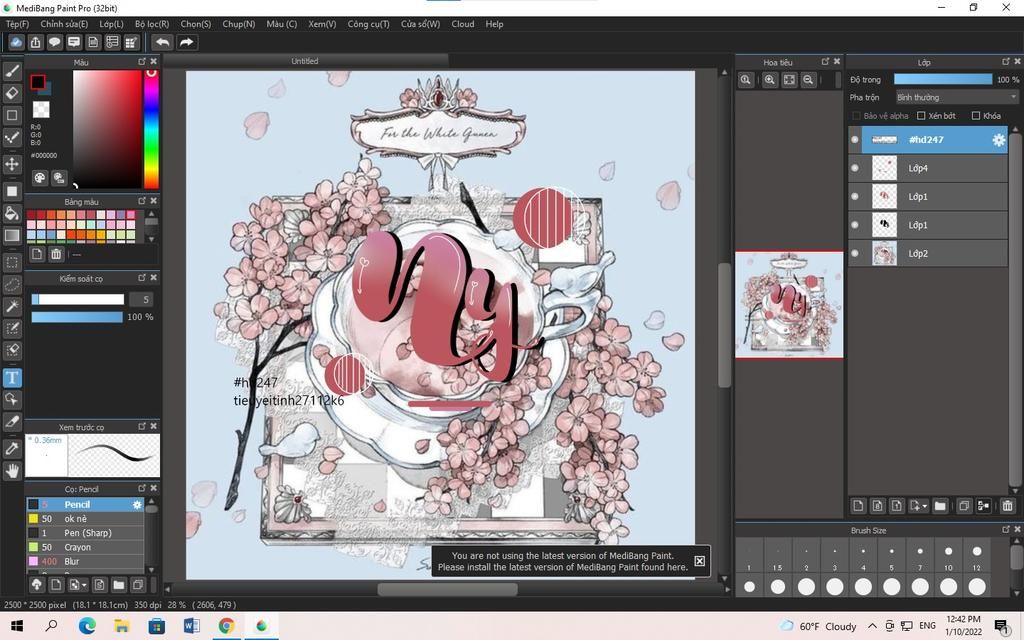Select the Move tool
The width and height of the screenshot is (1024, 640).
point(12,163)
